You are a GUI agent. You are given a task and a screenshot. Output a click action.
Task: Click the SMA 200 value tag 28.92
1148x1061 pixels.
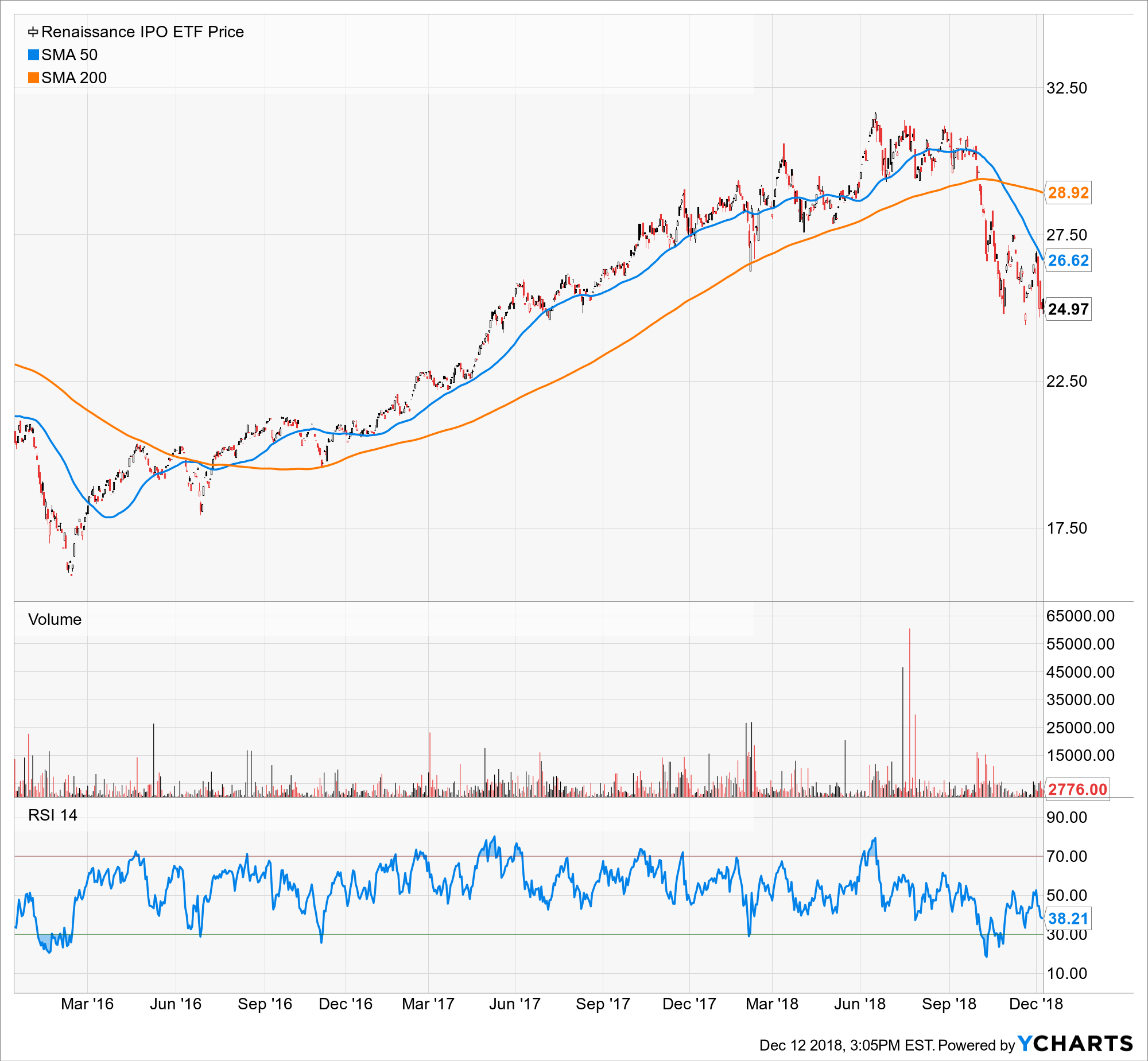coord(1068,193)
